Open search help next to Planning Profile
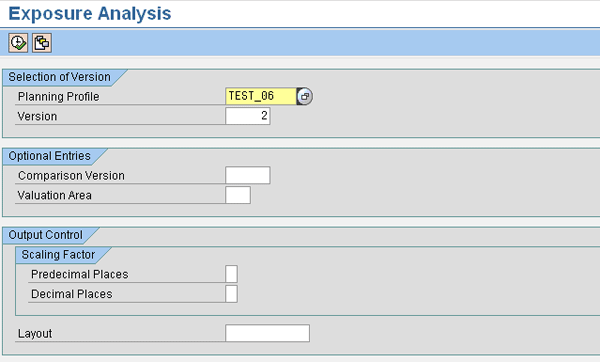The image size is (600, 362). coord(305,96)
